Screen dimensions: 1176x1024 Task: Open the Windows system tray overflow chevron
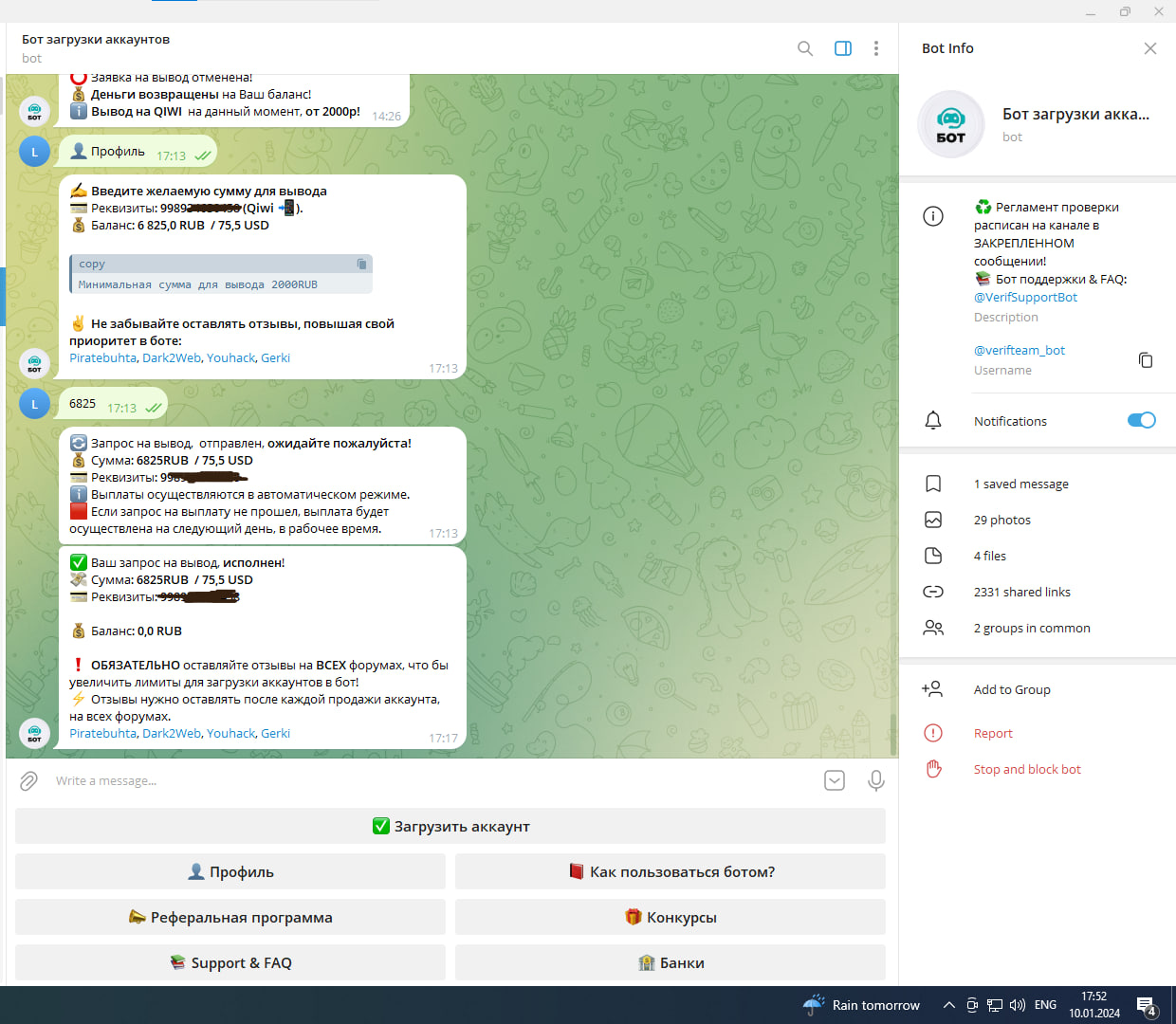948,1005
